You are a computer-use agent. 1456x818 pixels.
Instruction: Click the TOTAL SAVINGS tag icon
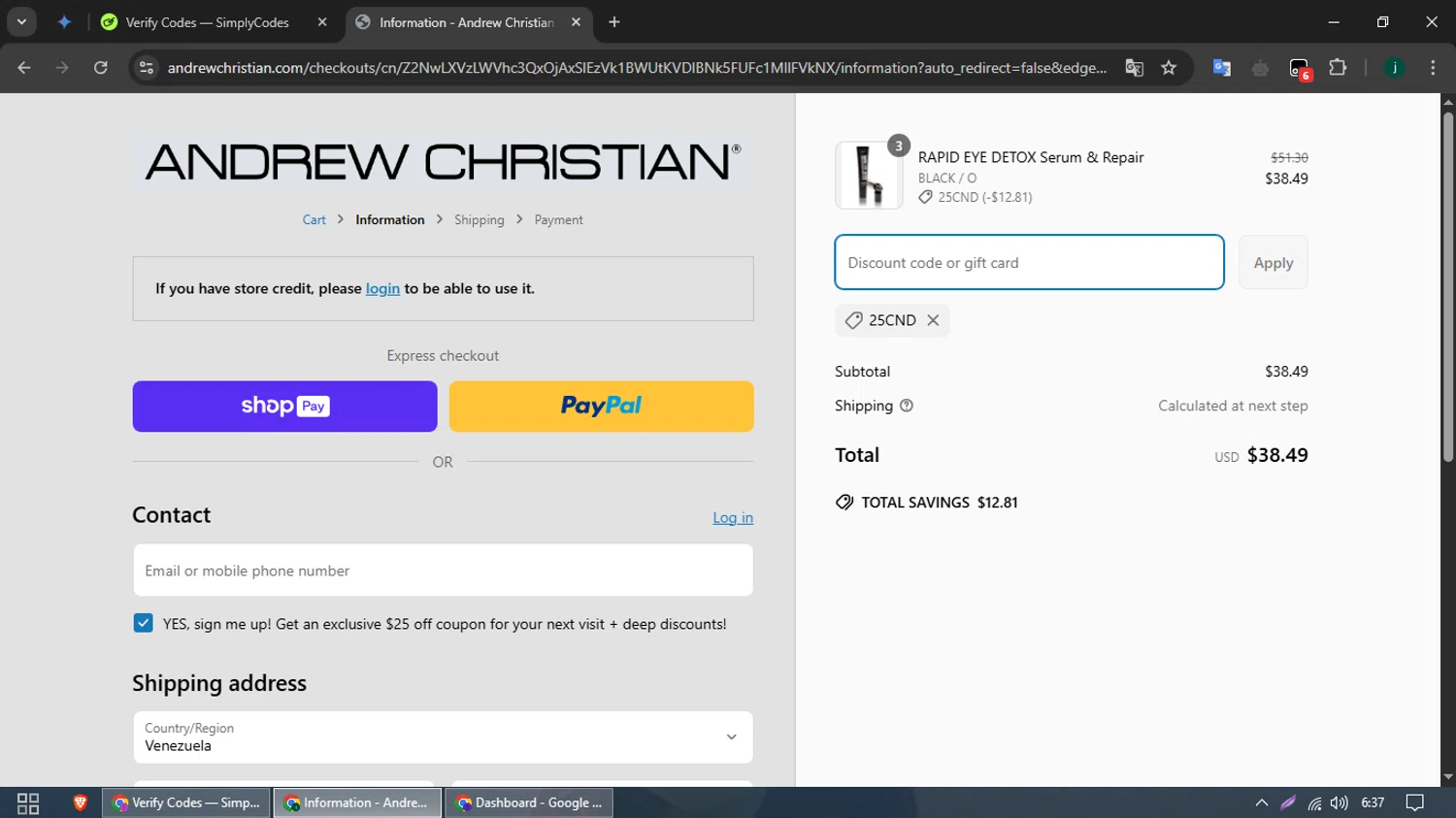coord(844,503)
